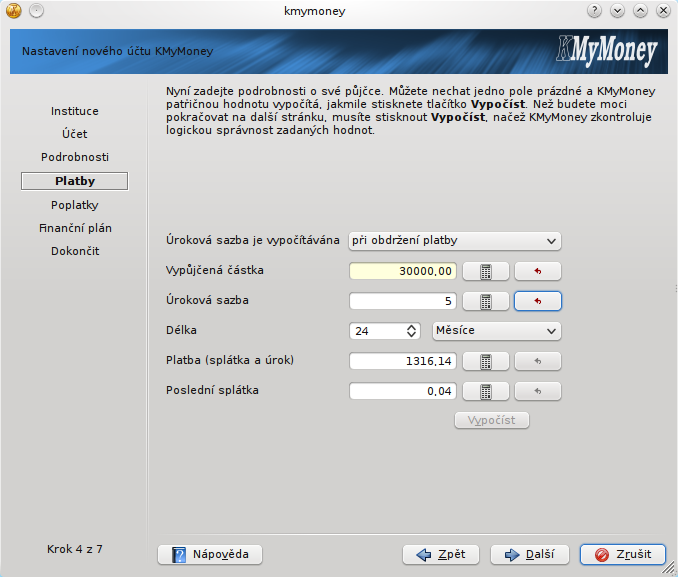Open the interest calculation timing dropdown
Screen dimensions: 678x577
point(455,241)
